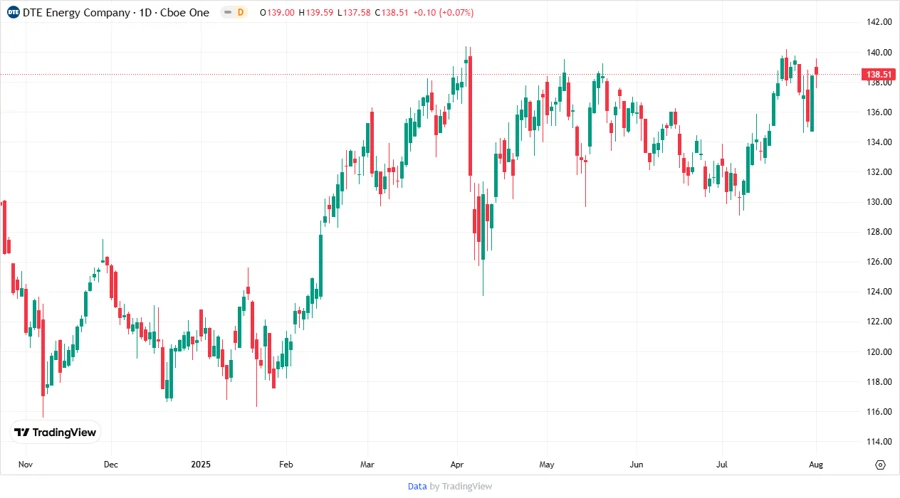Click the TradingView logo badge
This screenshot has width=900, height=498.
pyautogui.click(x=56, y=433)
